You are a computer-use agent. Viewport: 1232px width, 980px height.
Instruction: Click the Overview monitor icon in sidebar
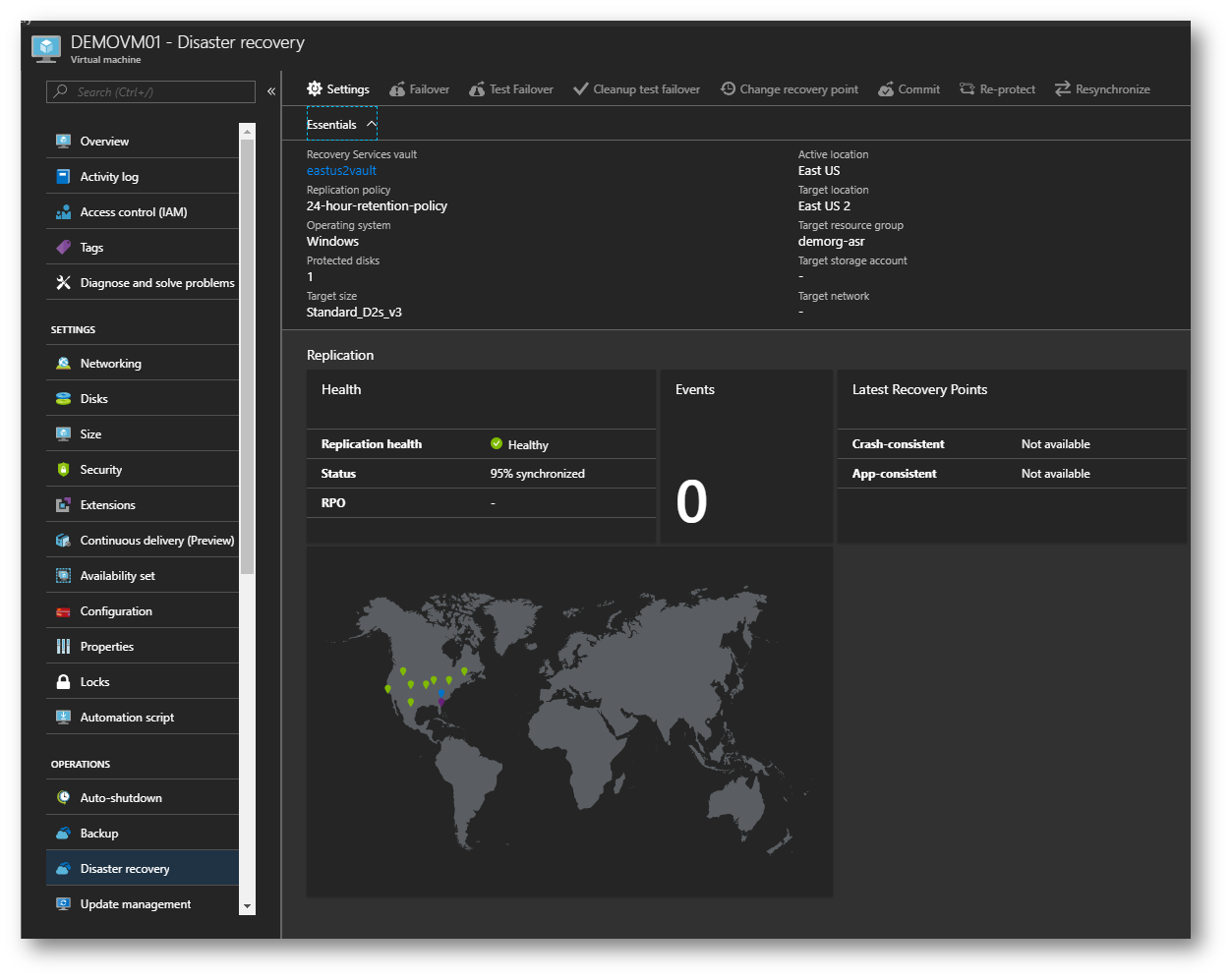[63, 141]
